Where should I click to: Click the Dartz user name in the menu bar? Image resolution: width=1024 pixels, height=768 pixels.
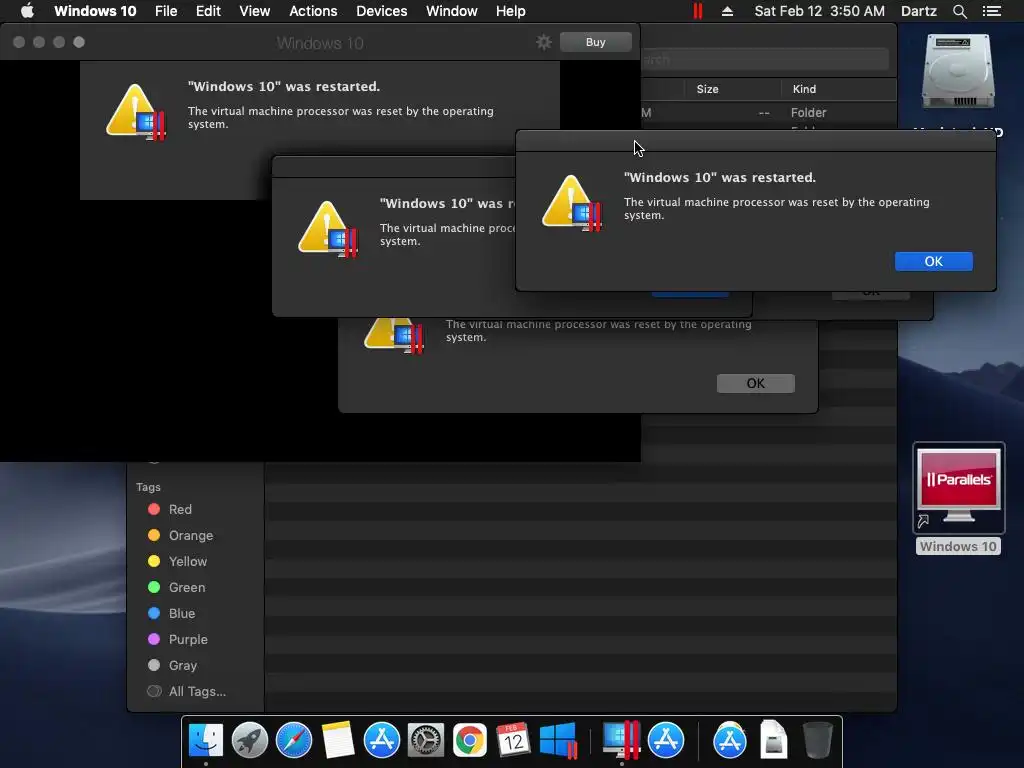pyautogui.click(x=919, y=11)
